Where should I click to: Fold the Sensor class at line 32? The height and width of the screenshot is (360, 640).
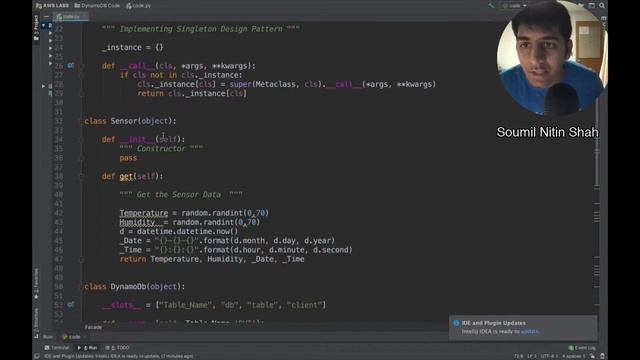coord(82,121)
